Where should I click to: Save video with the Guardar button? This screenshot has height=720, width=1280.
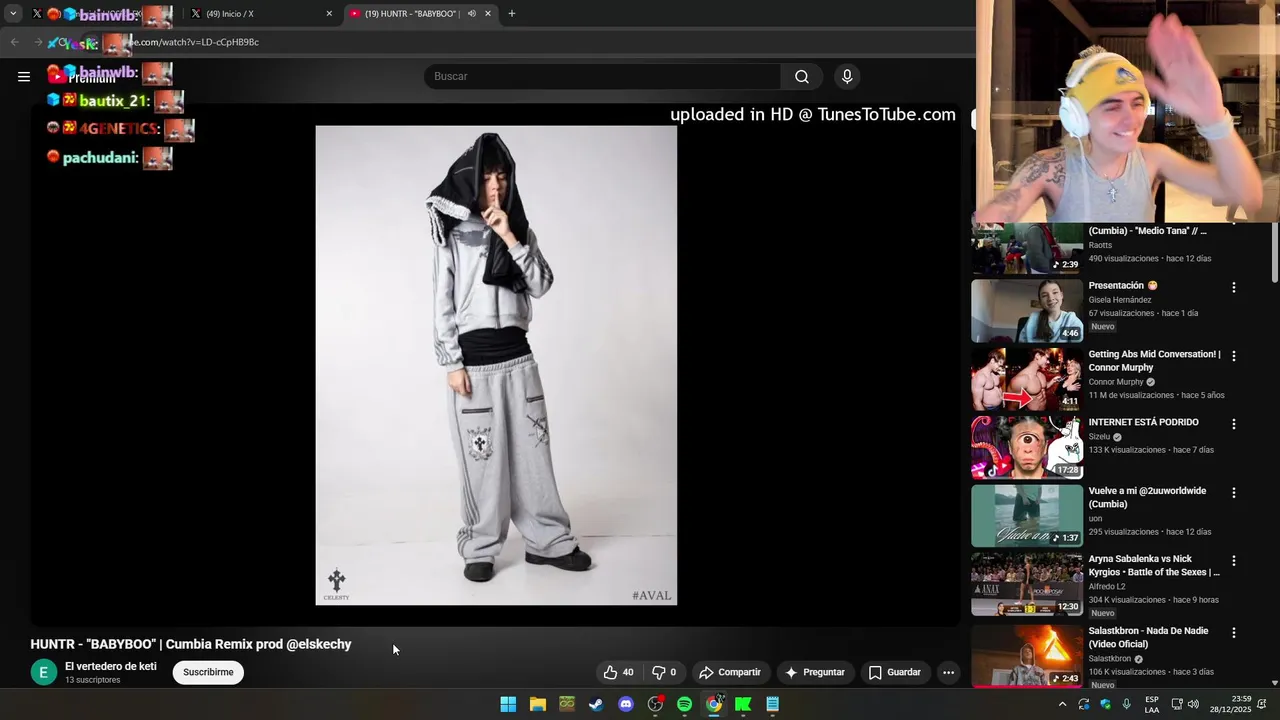895,672
